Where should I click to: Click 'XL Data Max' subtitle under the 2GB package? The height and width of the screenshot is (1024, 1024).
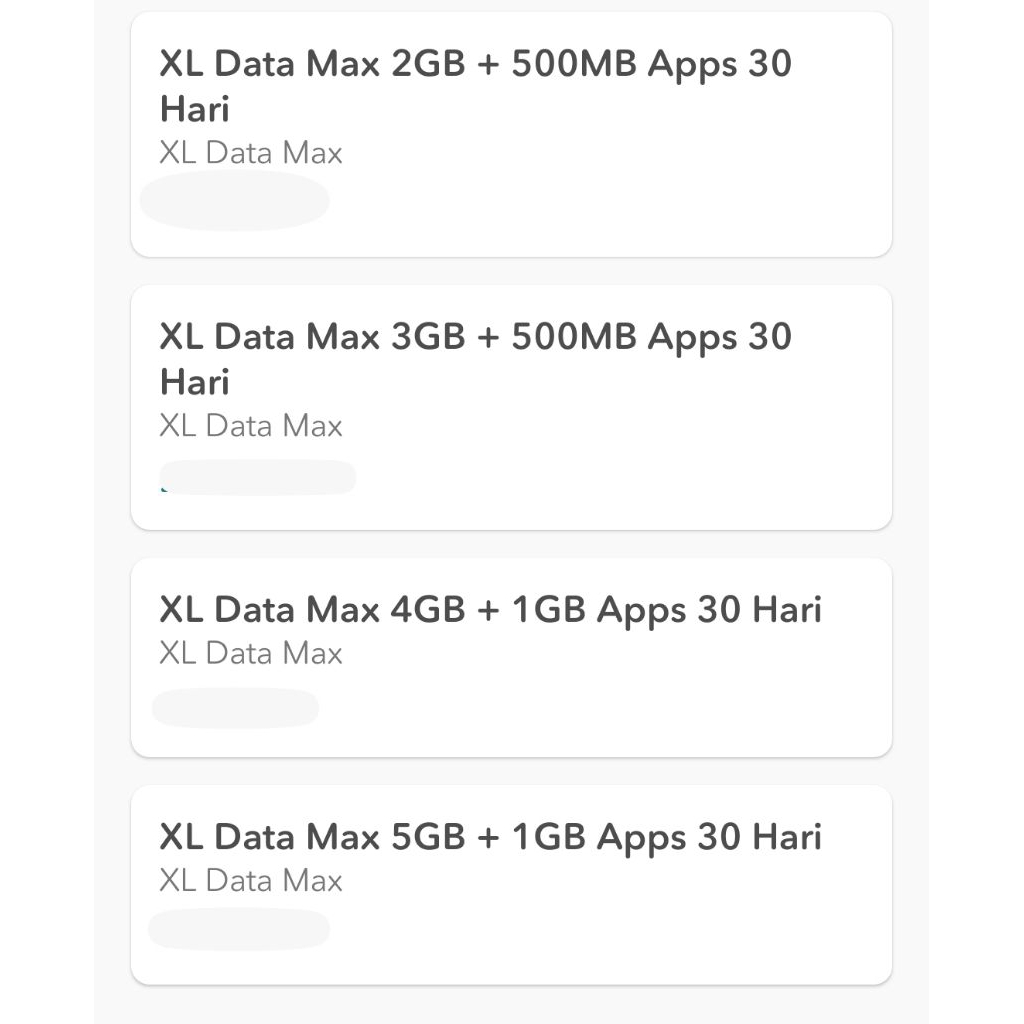pyautogui.click(x=250, y=152)
